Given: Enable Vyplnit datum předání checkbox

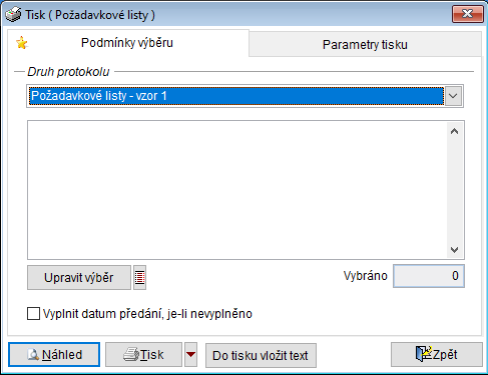Looking at the screenshot, I should 33,314.
